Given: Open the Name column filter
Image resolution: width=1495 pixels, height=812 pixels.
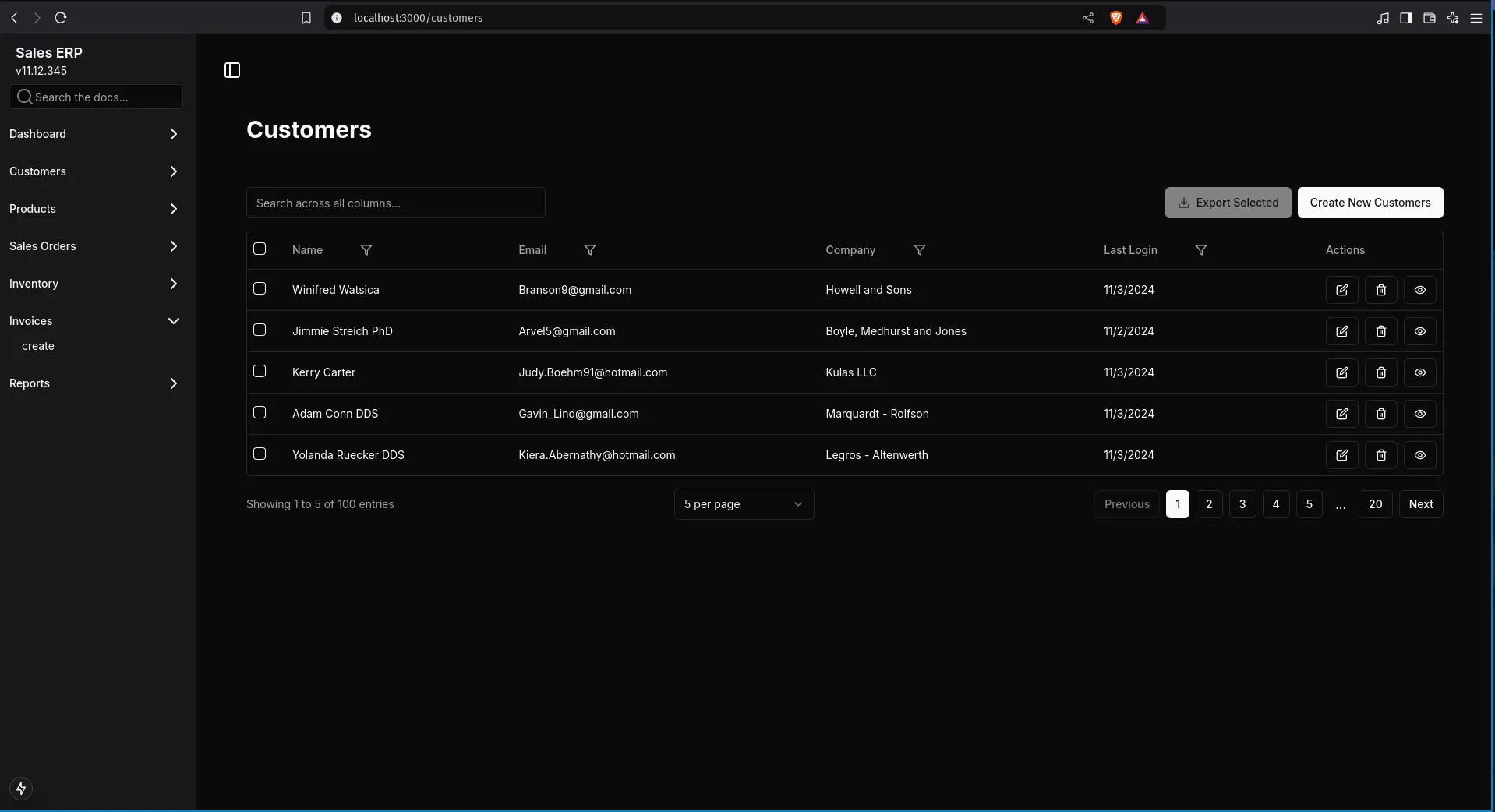Looking at the screenshot, I should [x=366, y=250].
